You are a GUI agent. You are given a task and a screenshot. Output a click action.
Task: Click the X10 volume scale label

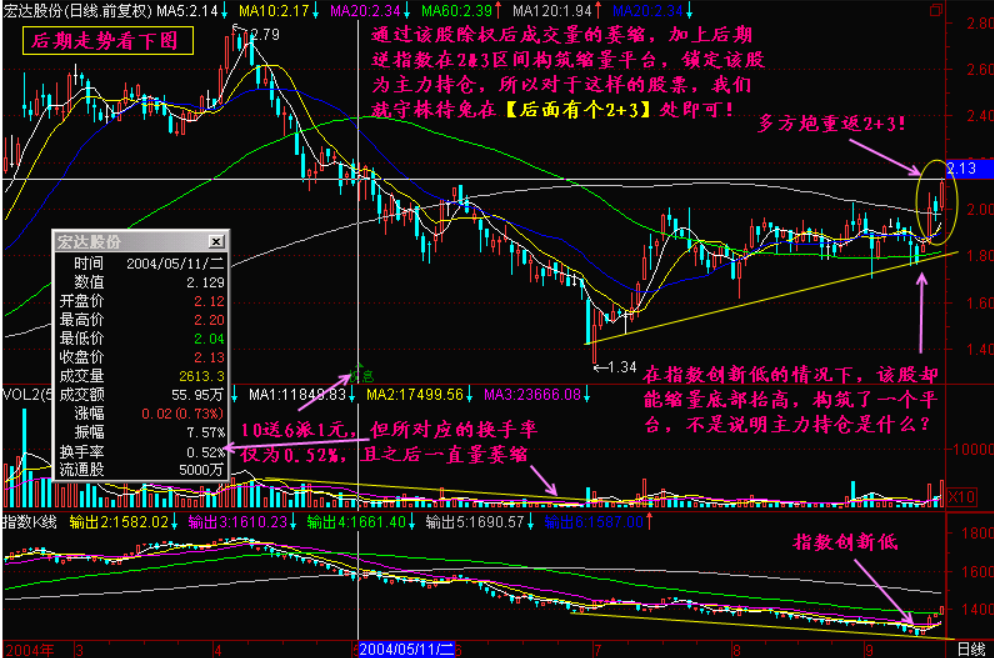pyautogui.click(x=960, y=495)
